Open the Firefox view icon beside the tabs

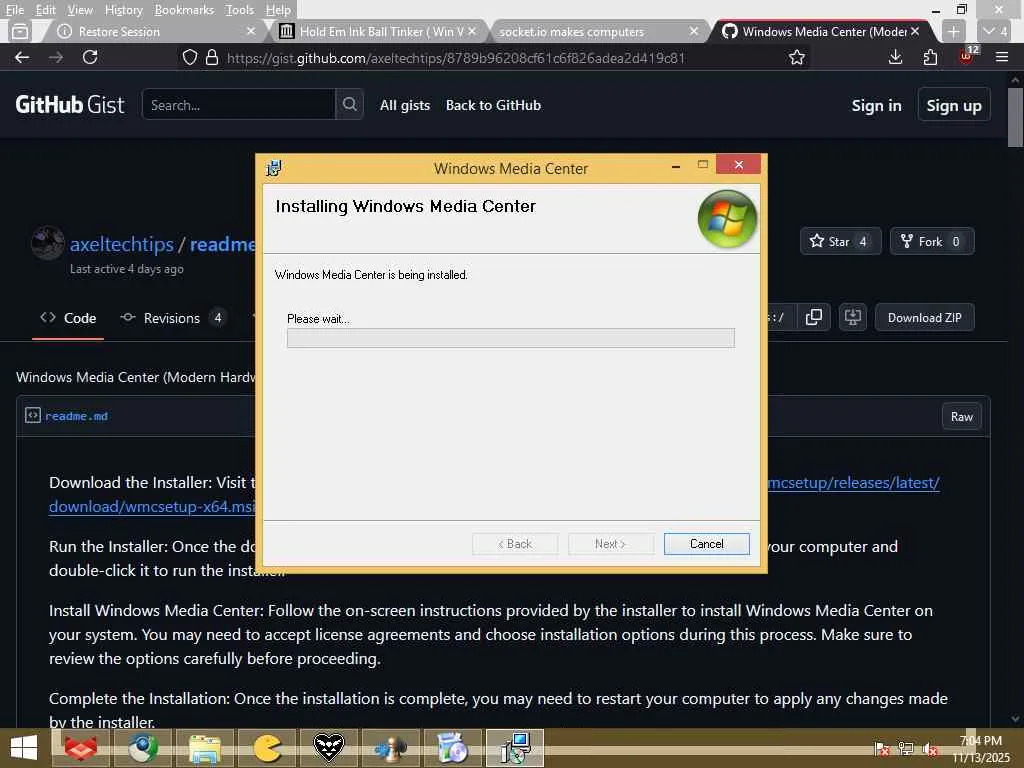(x=20, y=31)
